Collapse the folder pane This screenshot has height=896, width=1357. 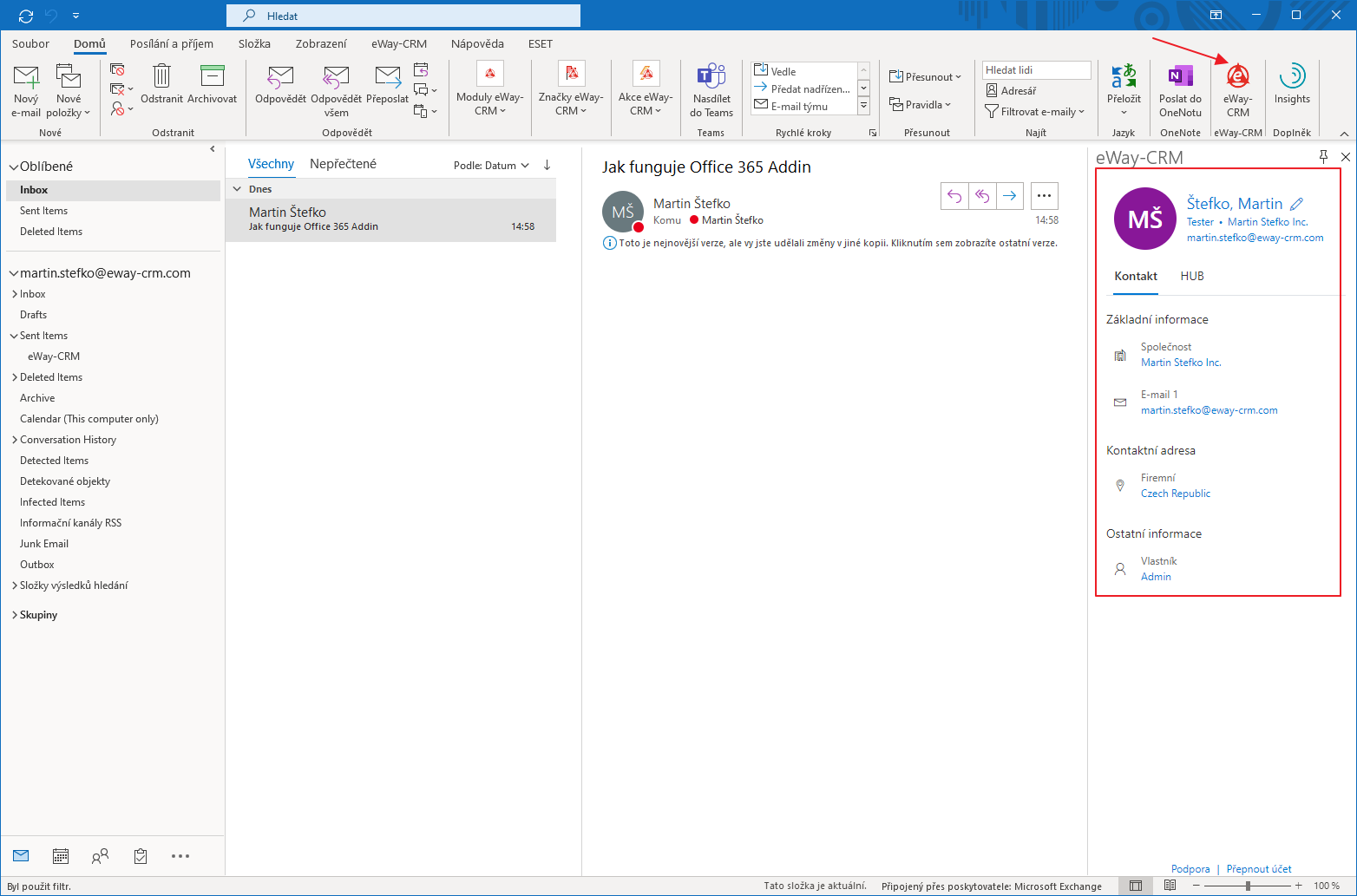click(x=213, y=149)
